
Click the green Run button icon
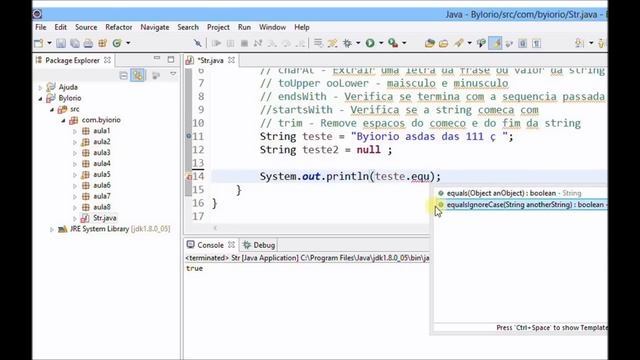pos(370,43)
